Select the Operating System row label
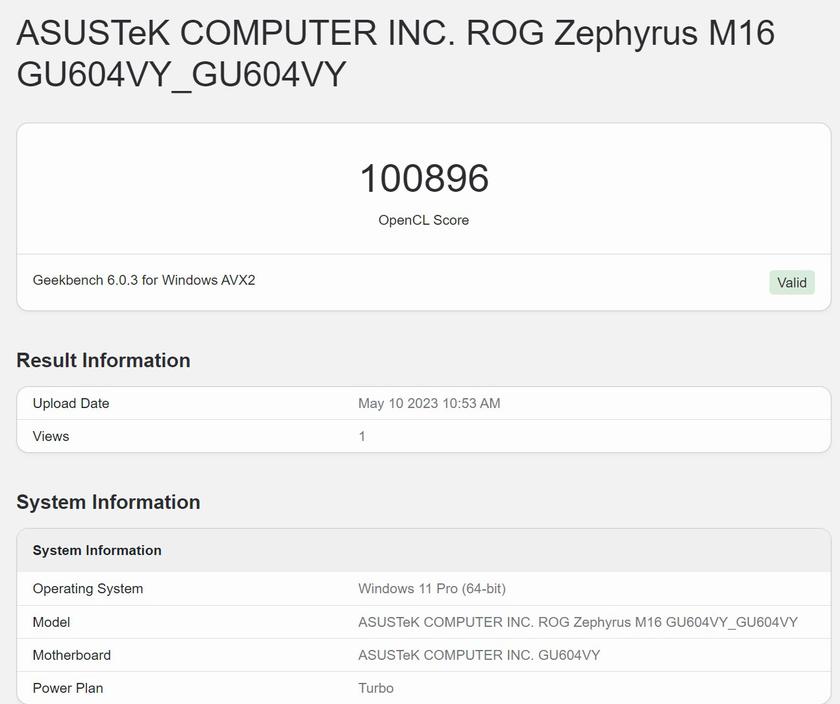 point(88,588)
